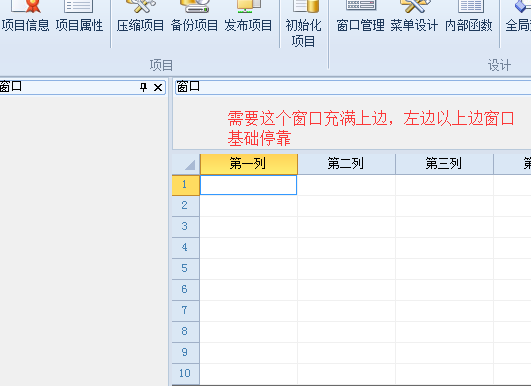Select row header 3
This screenshot has width=531, height=386.
pyautogui.click(x=186, y=227)
